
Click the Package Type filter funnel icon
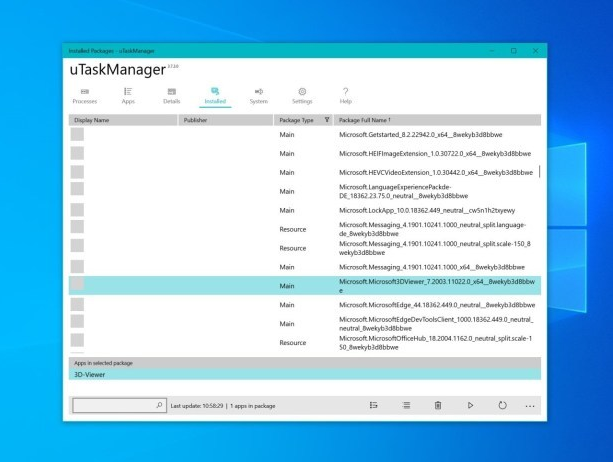(327, 120)
